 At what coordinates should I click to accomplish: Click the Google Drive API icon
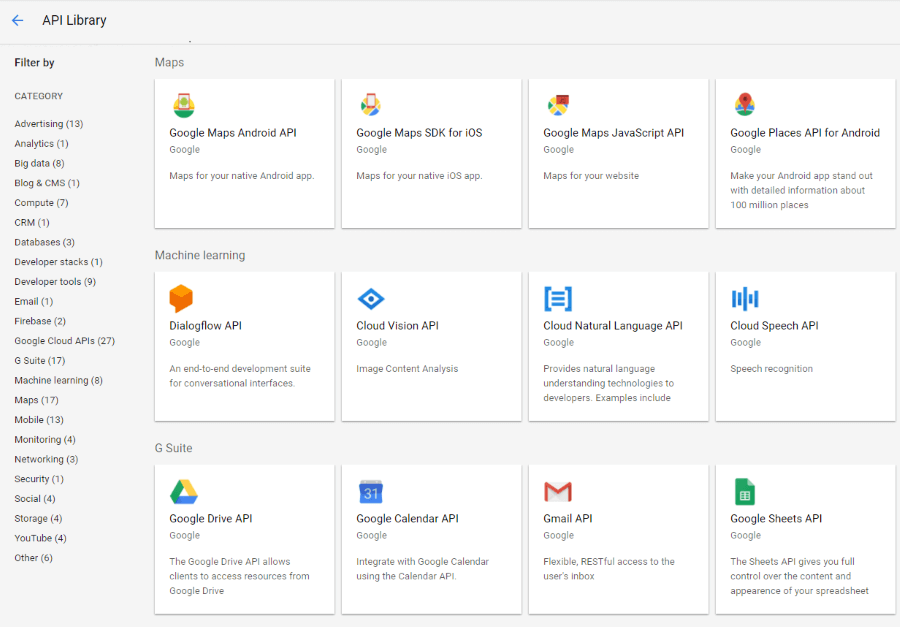click(x=183, y=490)
